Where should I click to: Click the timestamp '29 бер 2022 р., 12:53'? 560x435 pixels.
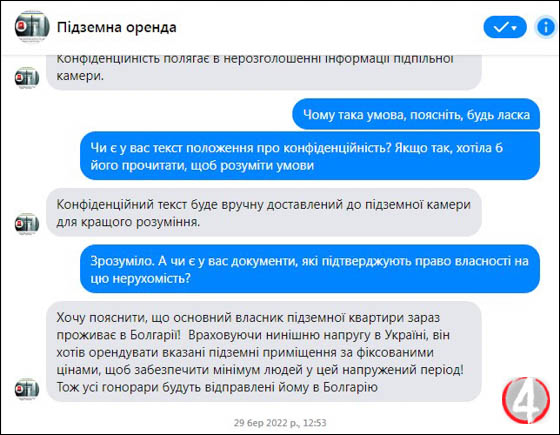(280, 423)
